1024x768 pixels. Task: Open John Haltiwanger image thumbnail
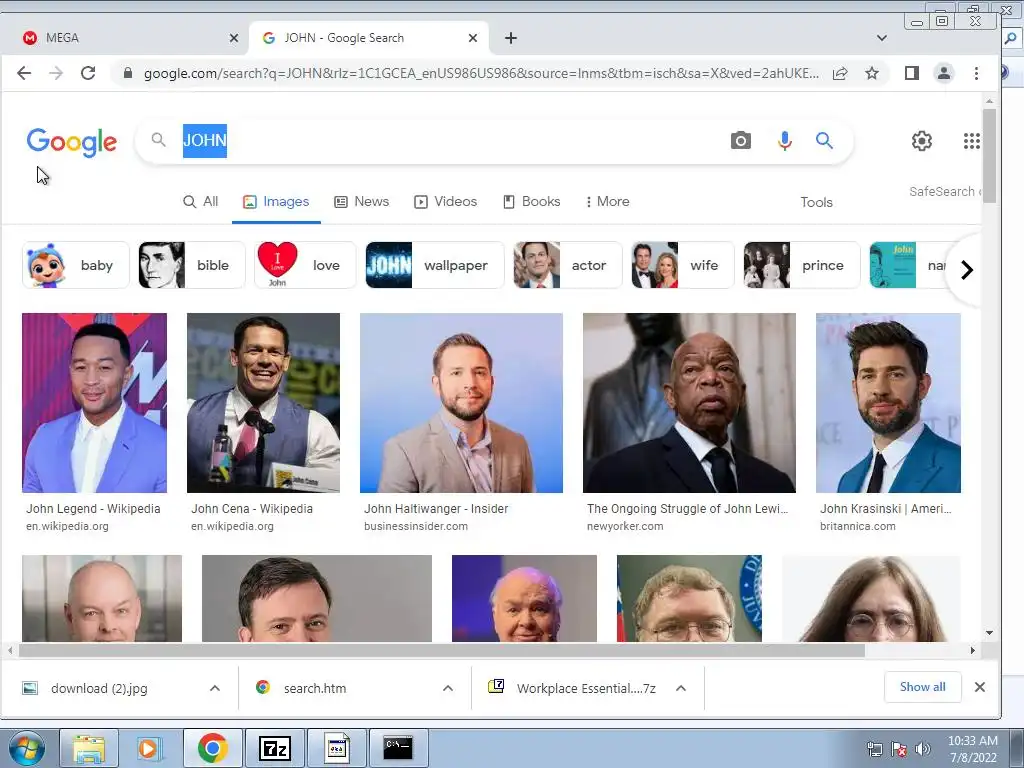click(461, 403)
